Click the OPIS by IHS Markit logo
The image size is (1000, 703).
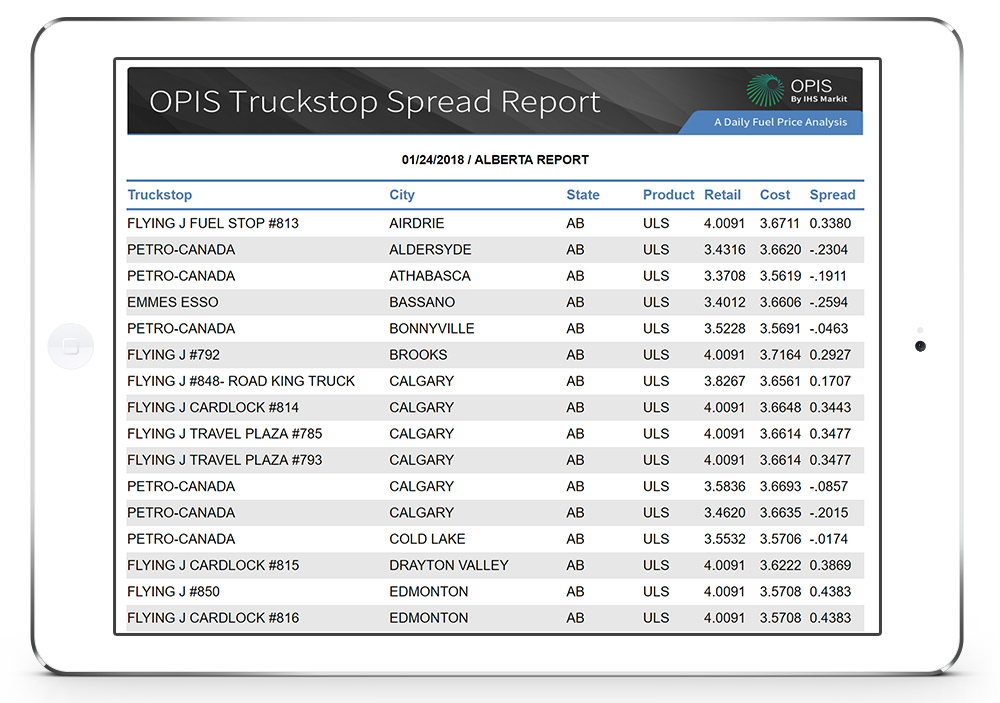click(797, 90)
